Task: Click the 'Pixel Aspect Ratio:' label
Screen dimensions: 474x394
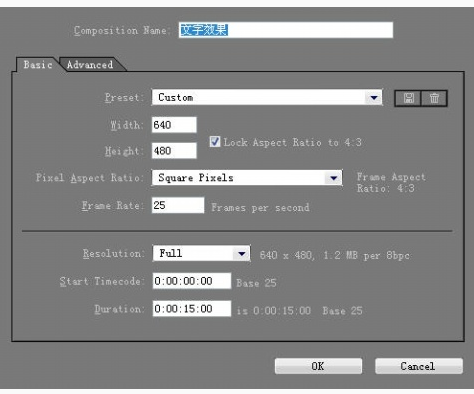Action: coord(89,178)
